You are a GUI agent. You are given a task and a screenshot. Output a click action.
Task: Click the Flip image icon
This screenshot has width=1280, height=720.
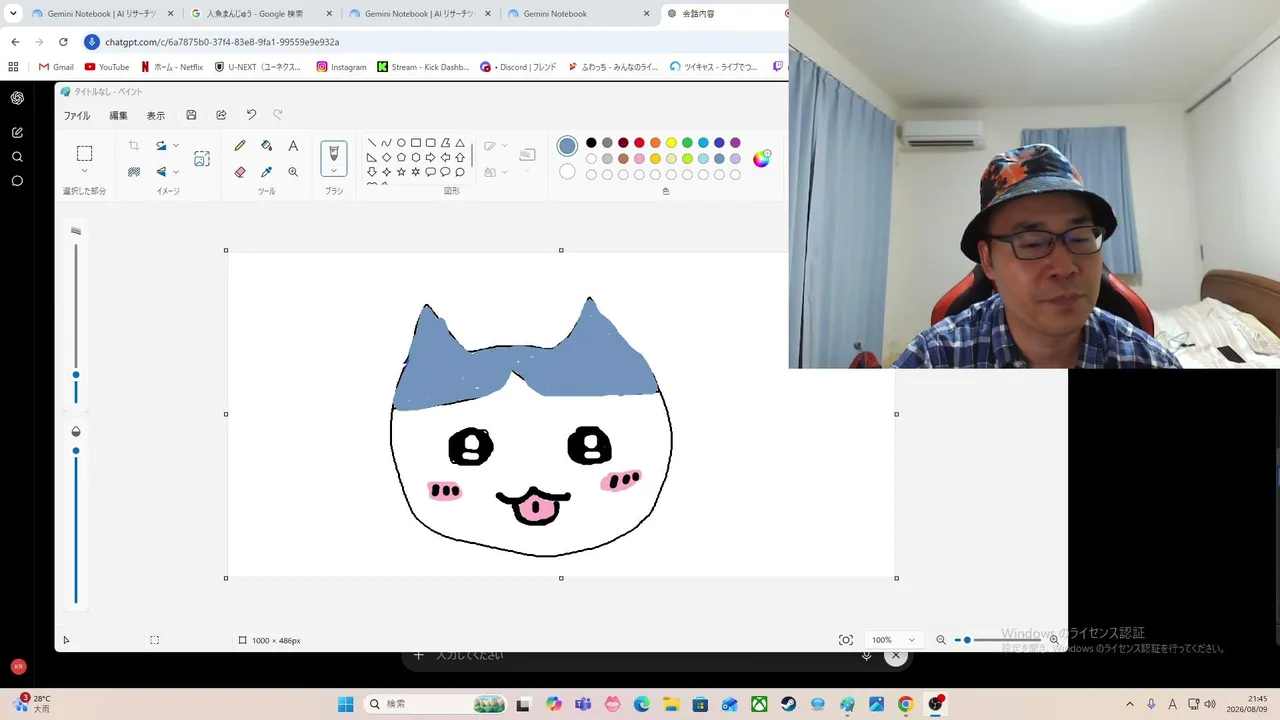click(x=160, y=172)
